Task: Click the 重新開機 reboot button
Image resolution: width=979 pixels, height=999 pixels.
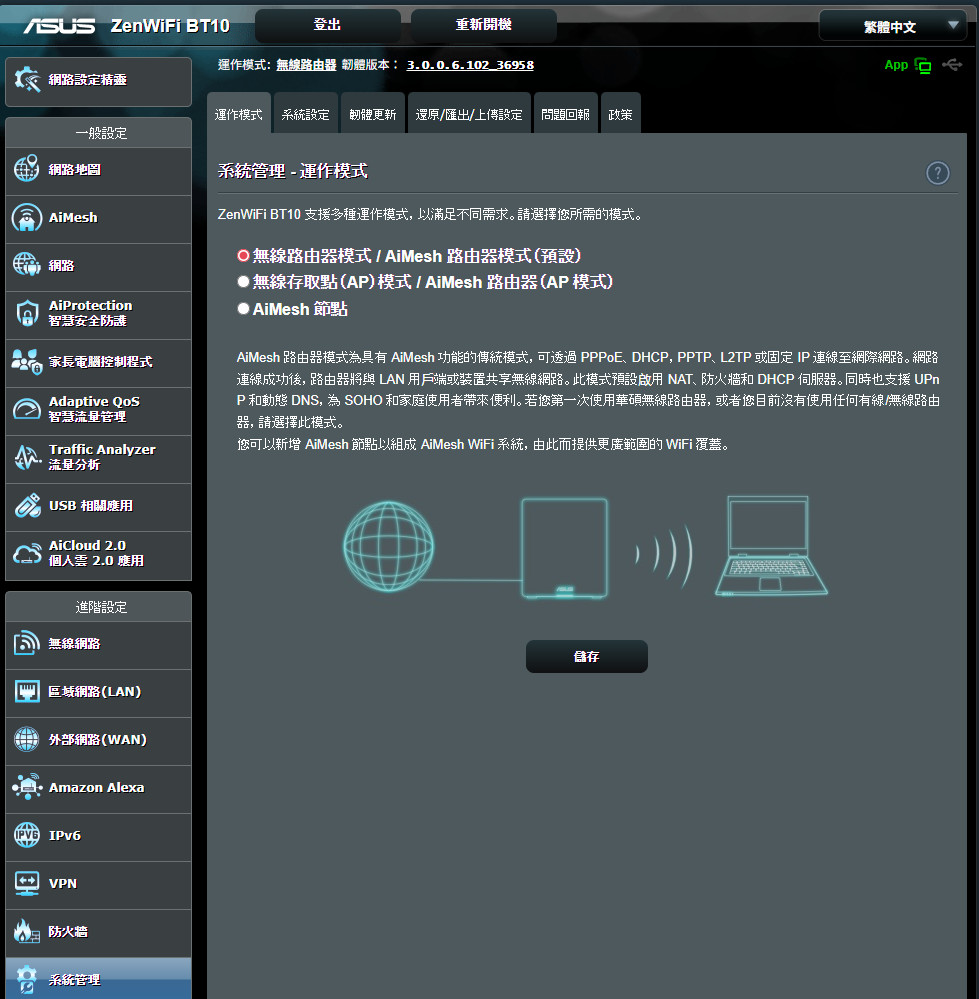Action: click(x=483, y=25)
